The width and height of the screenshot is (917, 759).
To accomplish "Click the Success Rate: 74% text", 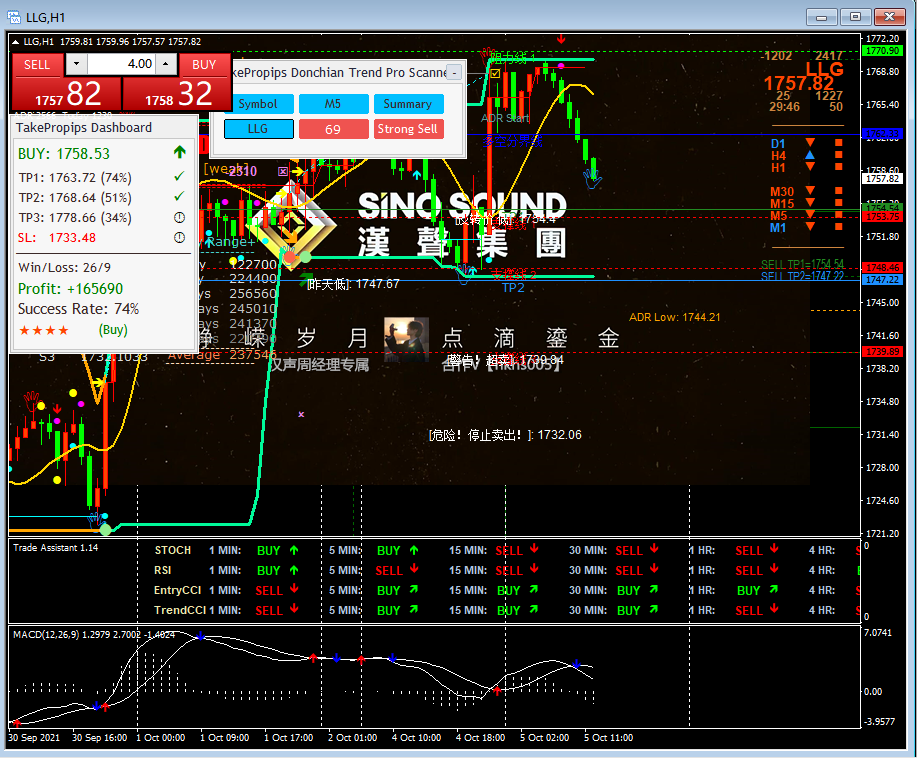I will coord(78,309).
